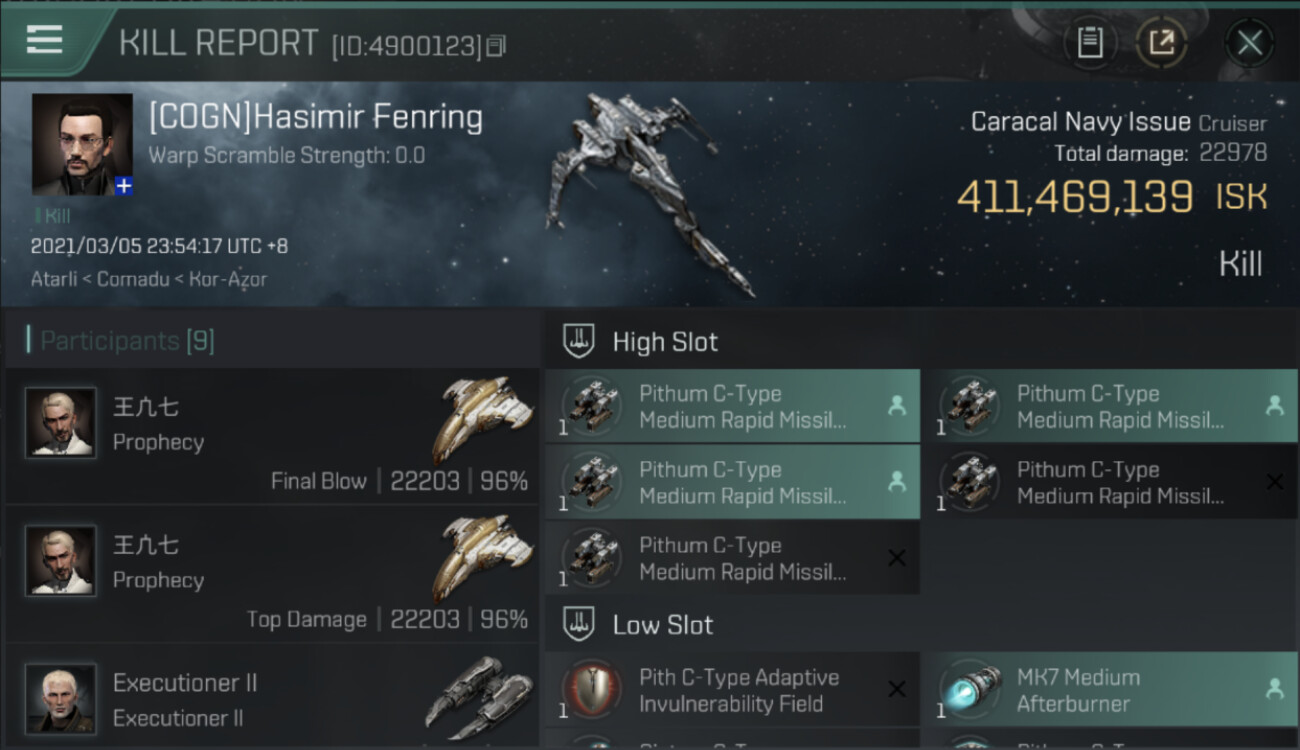Click the Adaptive Invulnerability Field icon

click(x=592, y=690)
